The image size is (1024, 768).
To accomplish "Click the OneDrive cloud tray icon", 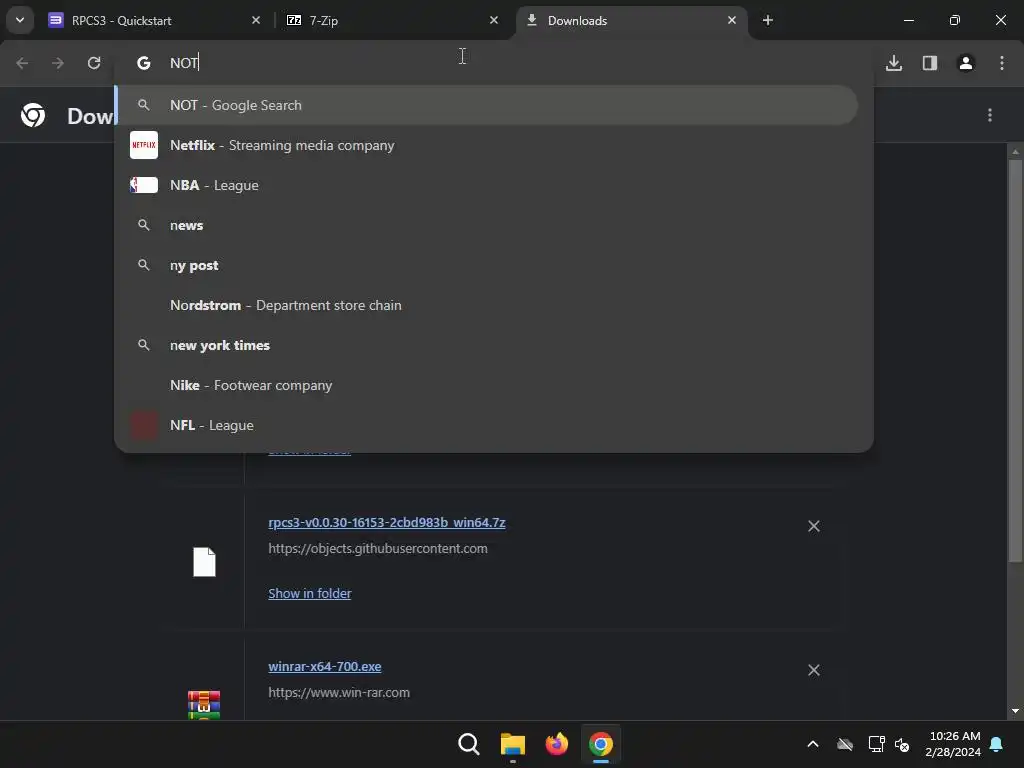I will tap(845, 744).
